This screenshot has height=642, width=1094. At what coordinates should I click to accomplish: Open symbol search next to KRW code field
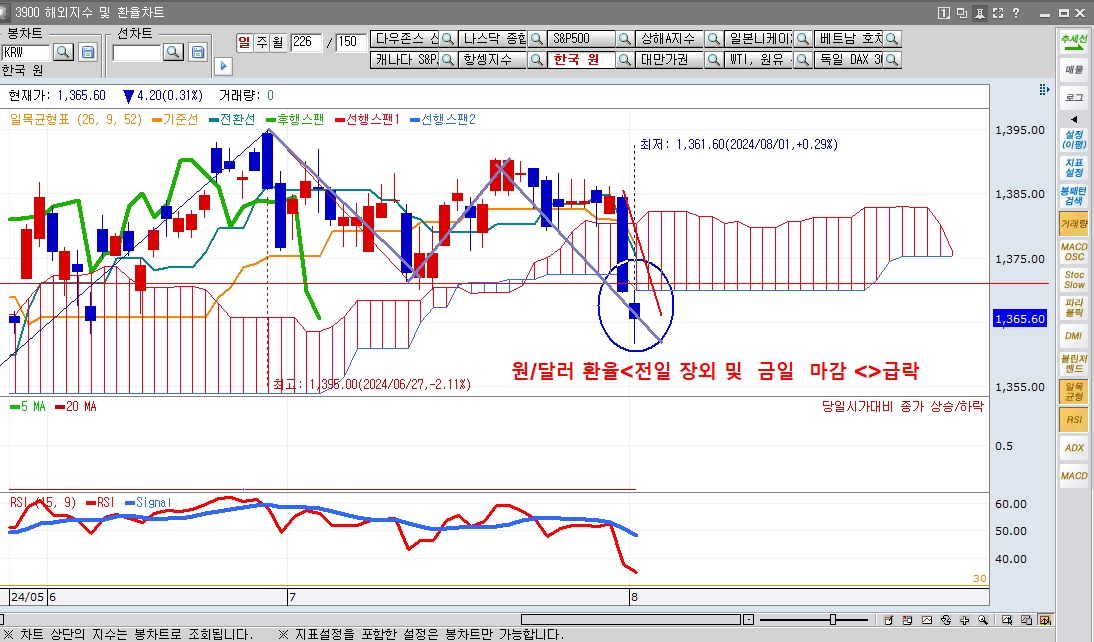coord(63,52)
